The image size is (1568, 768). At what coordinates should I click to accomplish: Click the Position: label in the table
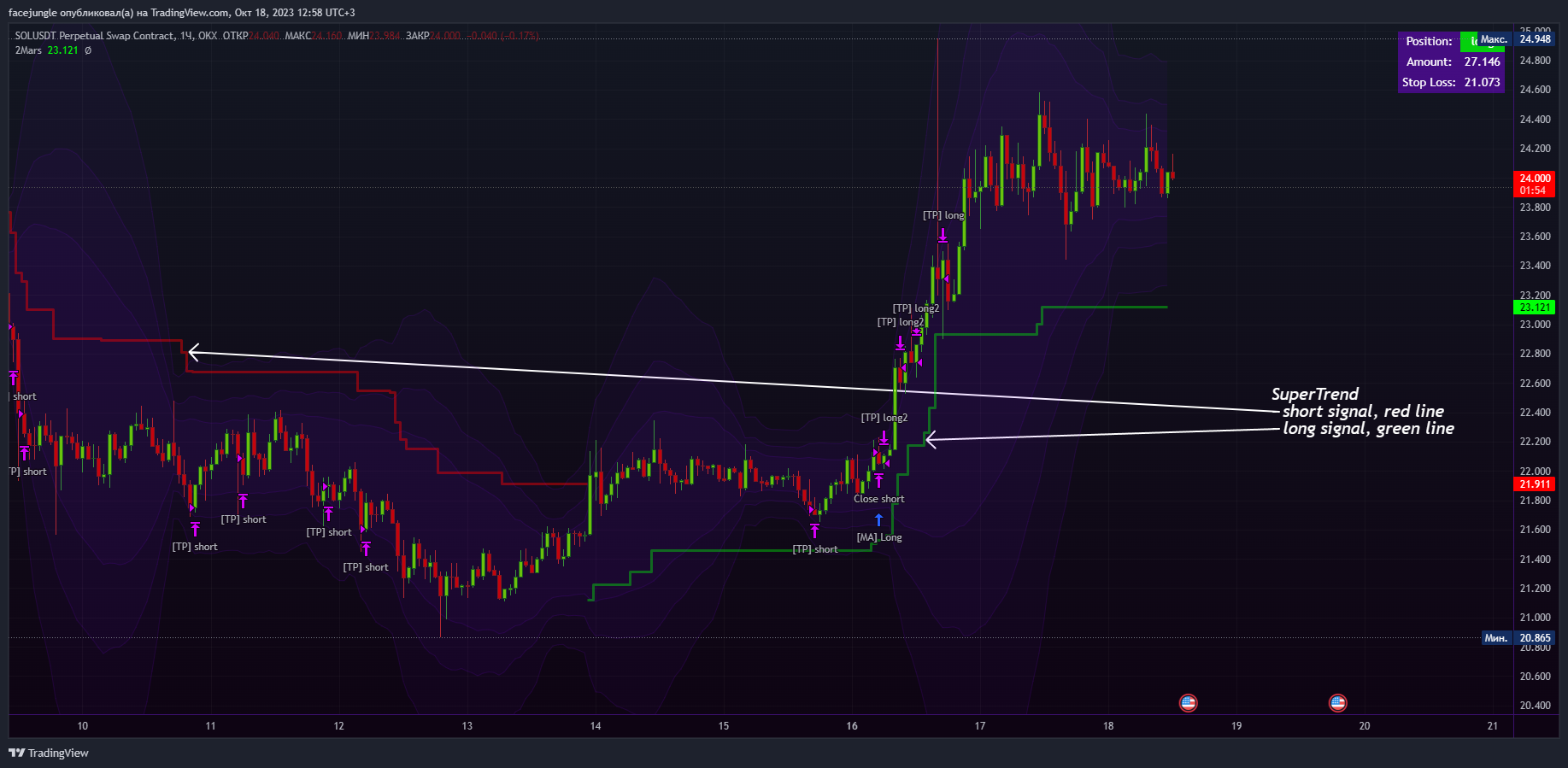tap(1429, 41)
